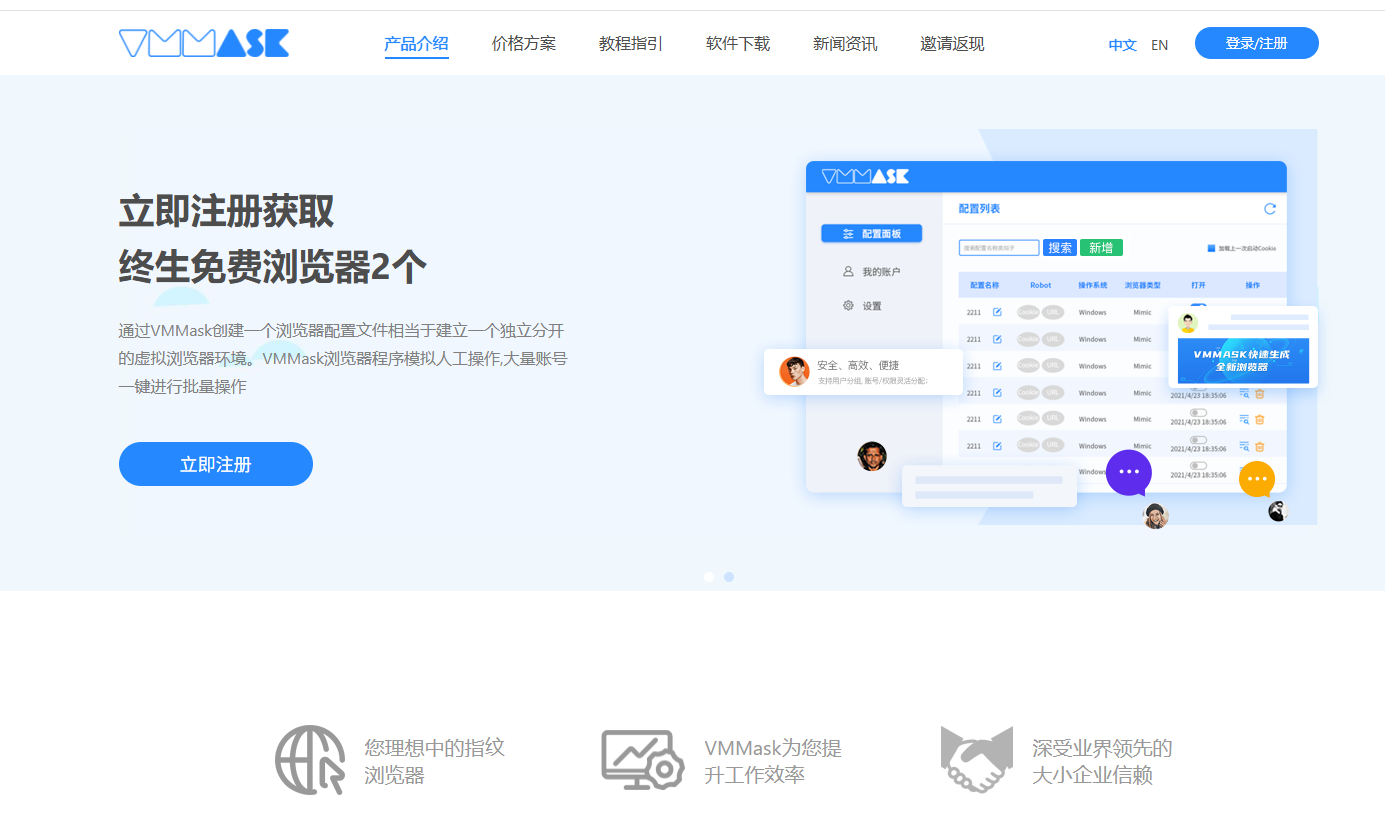
Task: Click the VMMASK logo in the page header
Action: coord(204,43)
